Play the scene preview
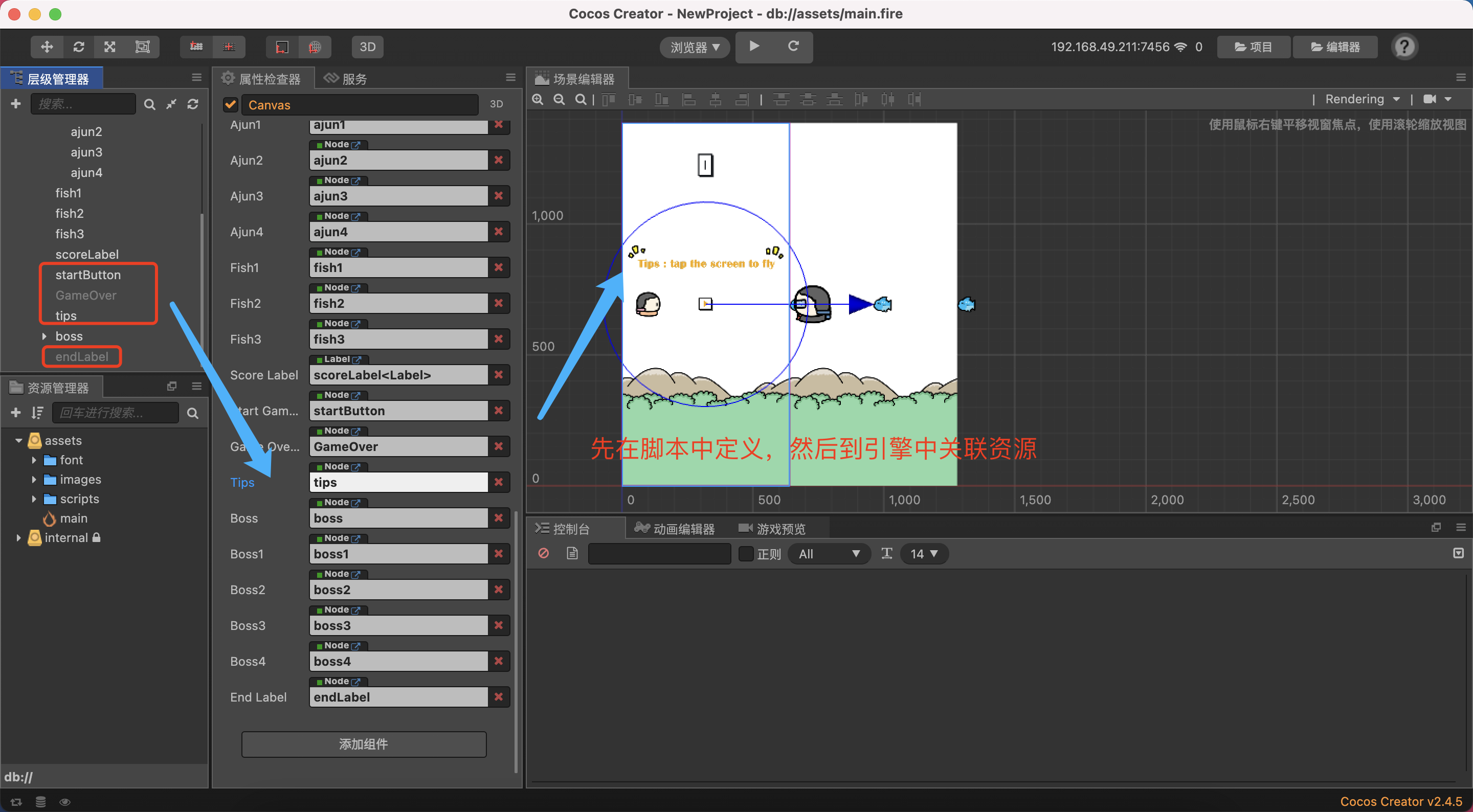 coord(754,47)
